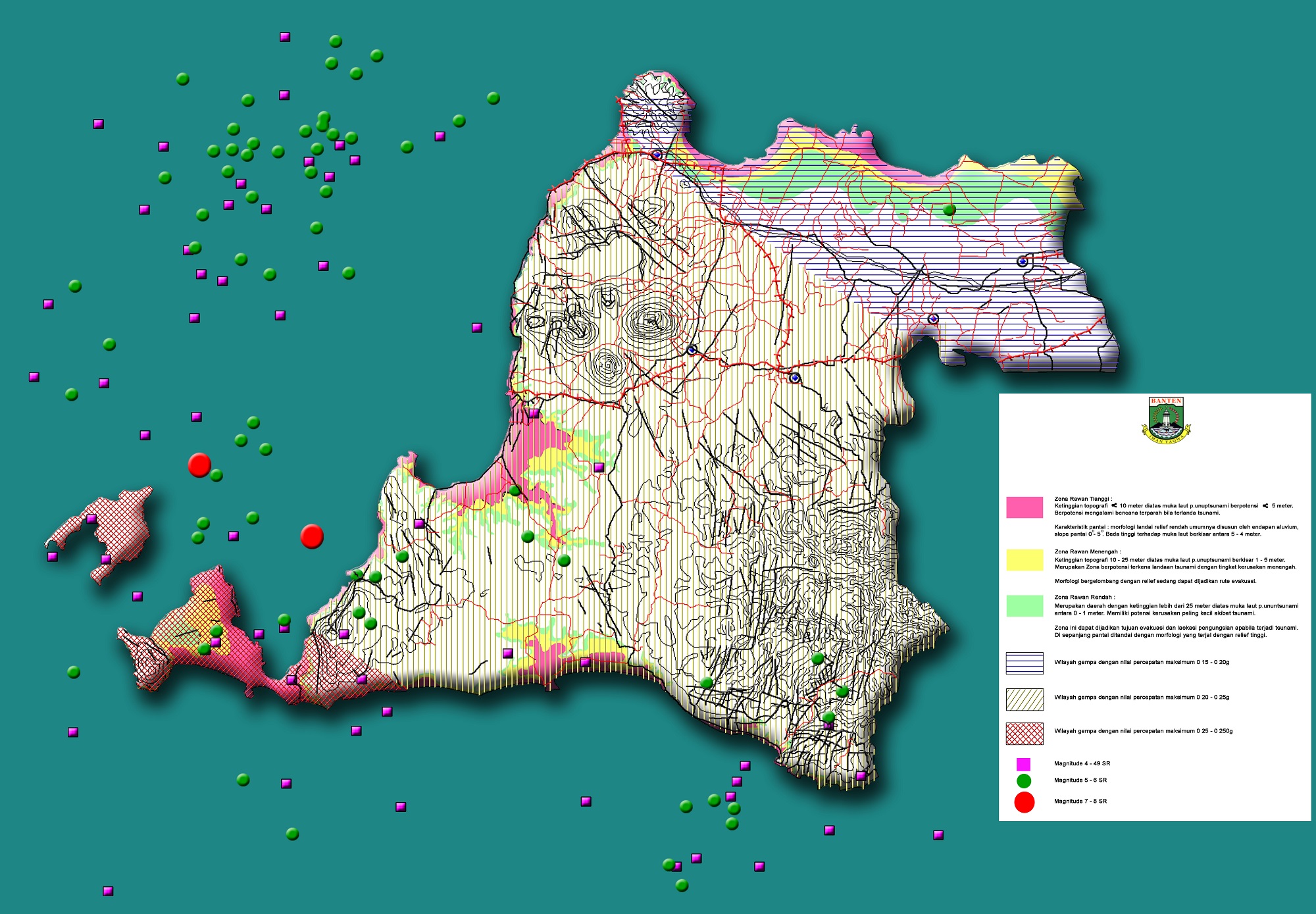The height and width of the screenshot is (914, 1316).
Task: Click the line 'Morfologi bergelombang dengan relief sedang dapat dijadikan rute evakuasi.'
Action: pyautogui.click(x=1155, y=581)
